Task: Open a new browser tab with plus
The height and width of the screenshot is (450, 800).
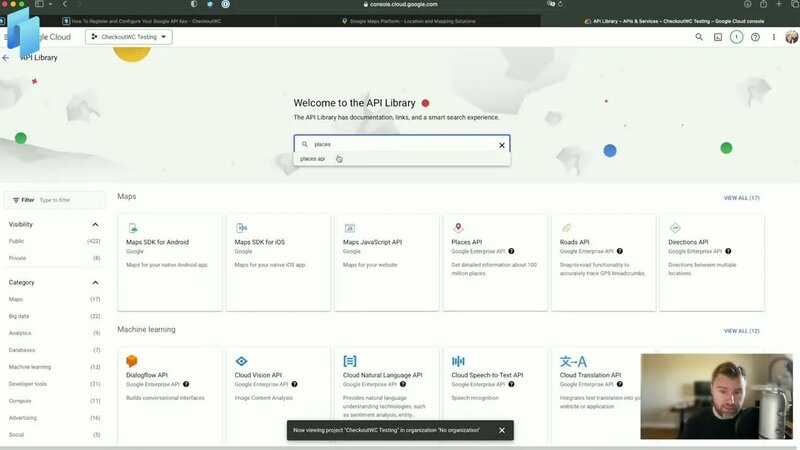Action: [x=779, y=4]
